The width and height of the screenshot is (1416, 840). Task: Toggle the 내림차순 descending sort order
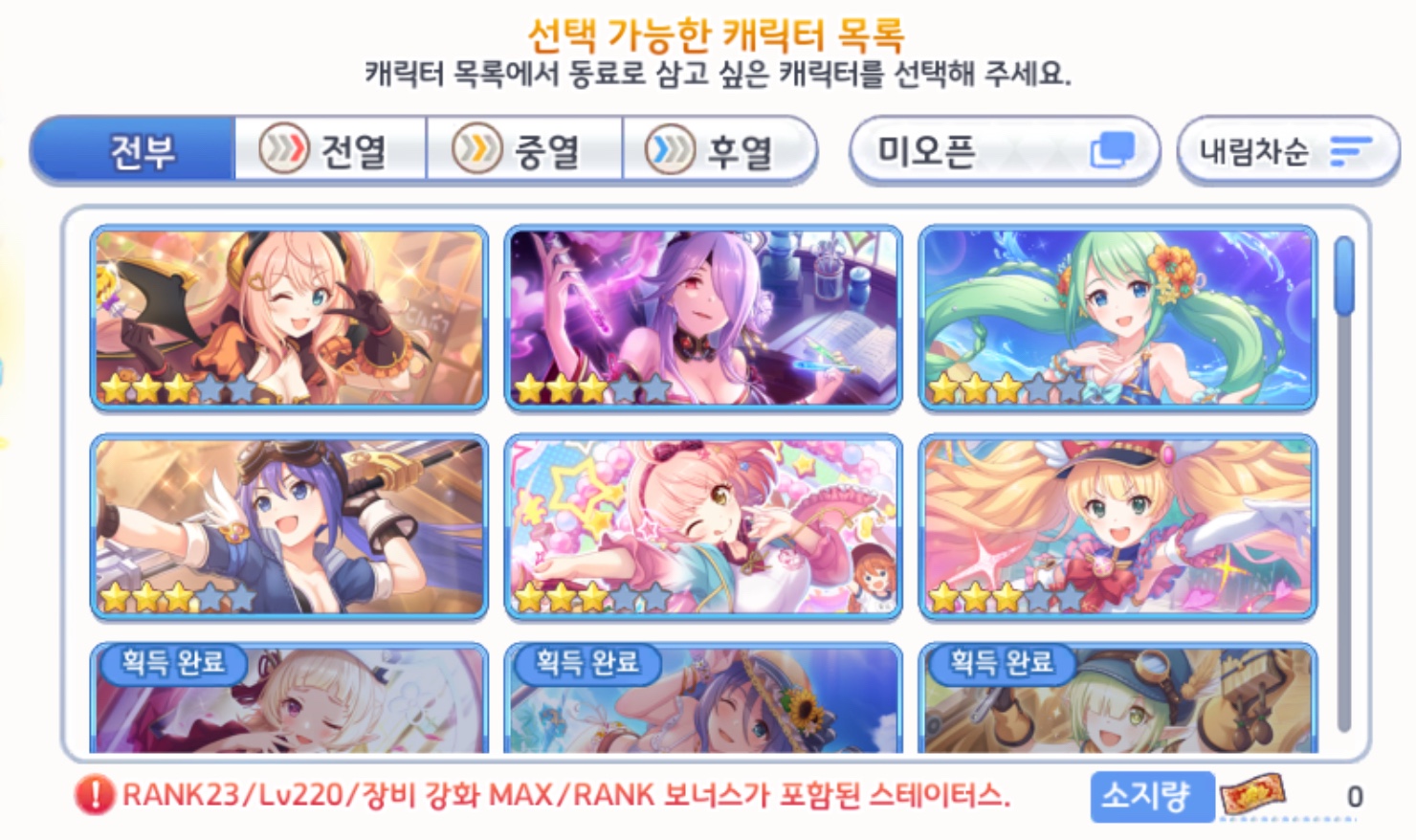click(1288, 150)
